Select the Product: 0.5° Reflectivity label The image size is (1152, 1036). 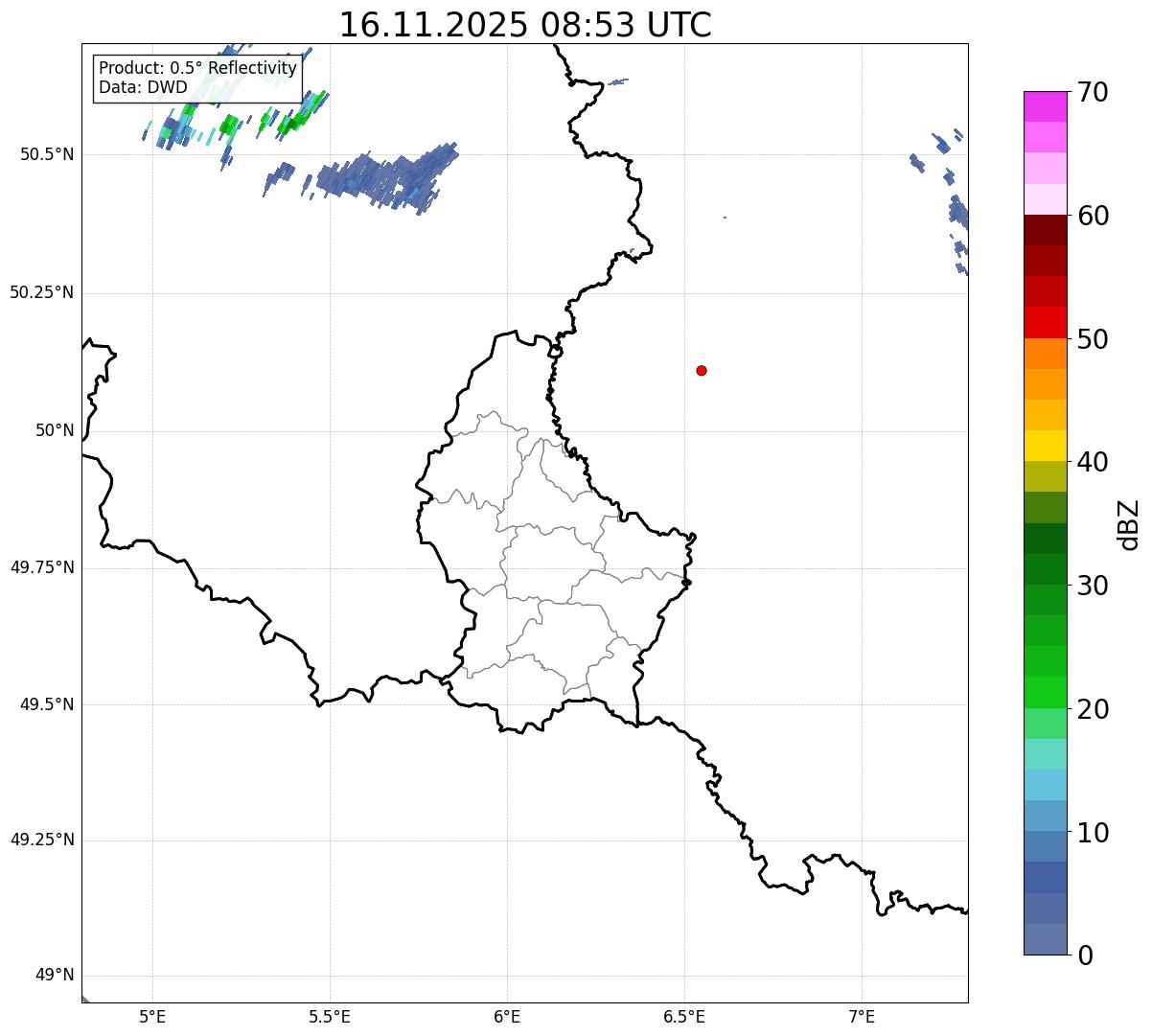coord(197,69)
